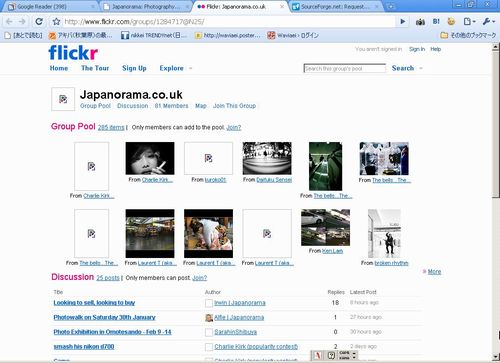Click the browser reload icon

click(39, 22)
